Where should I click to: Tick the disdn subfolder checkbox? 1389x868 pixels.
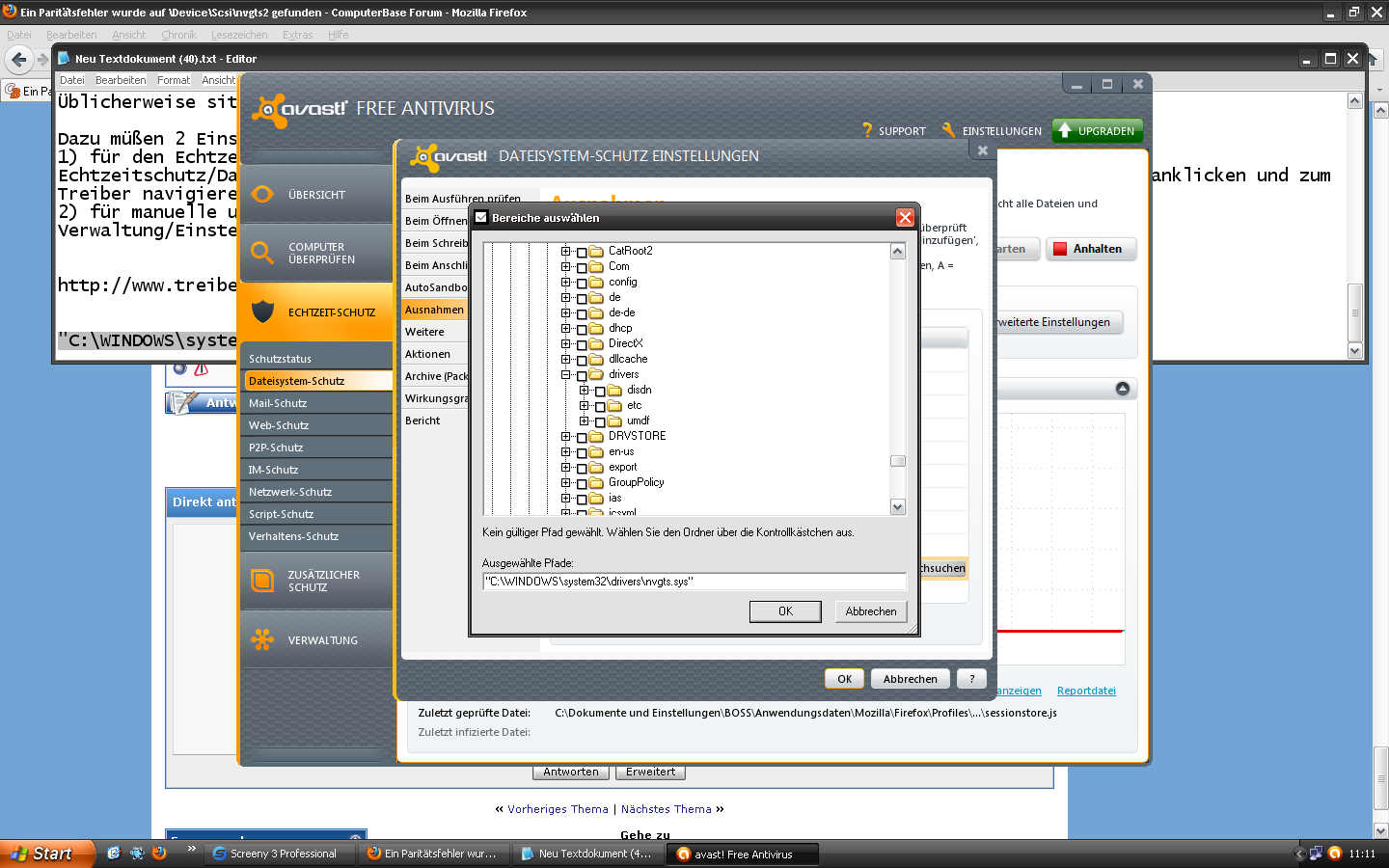pos(600,392)
